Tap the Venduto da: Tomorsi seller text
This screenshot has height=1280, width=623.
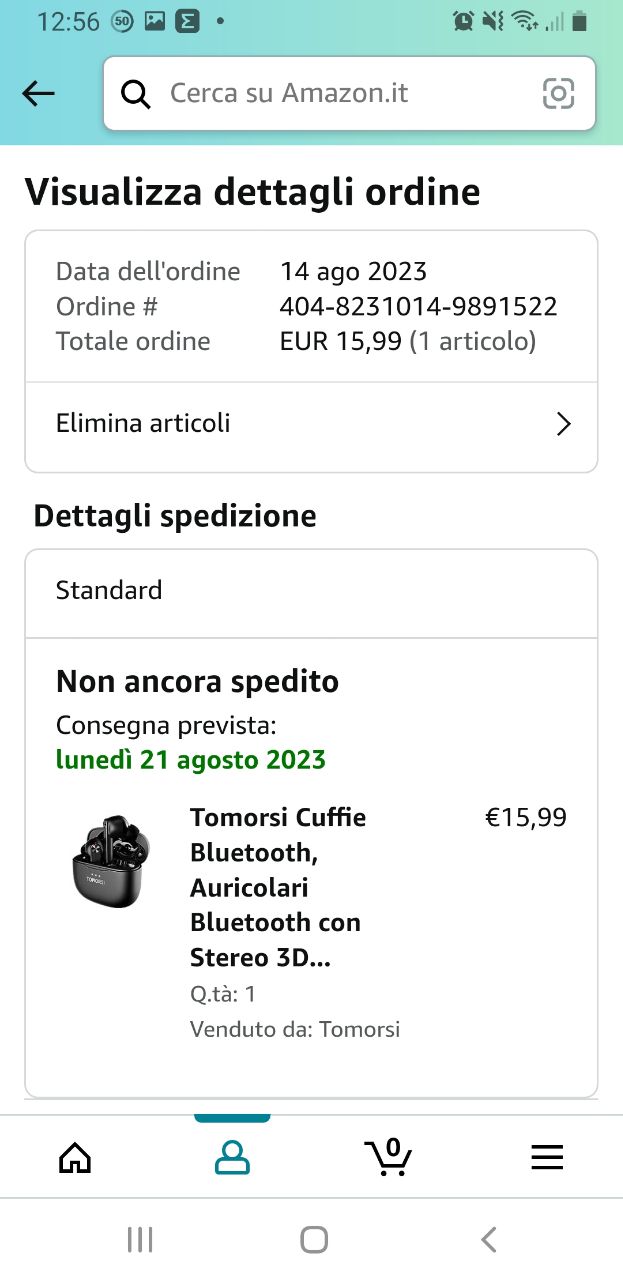pos(295,1029)
